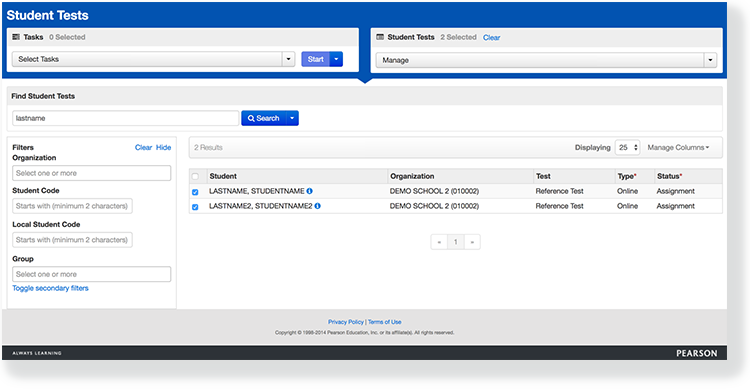Go to next results page arrow

click(x=472, y=242)
